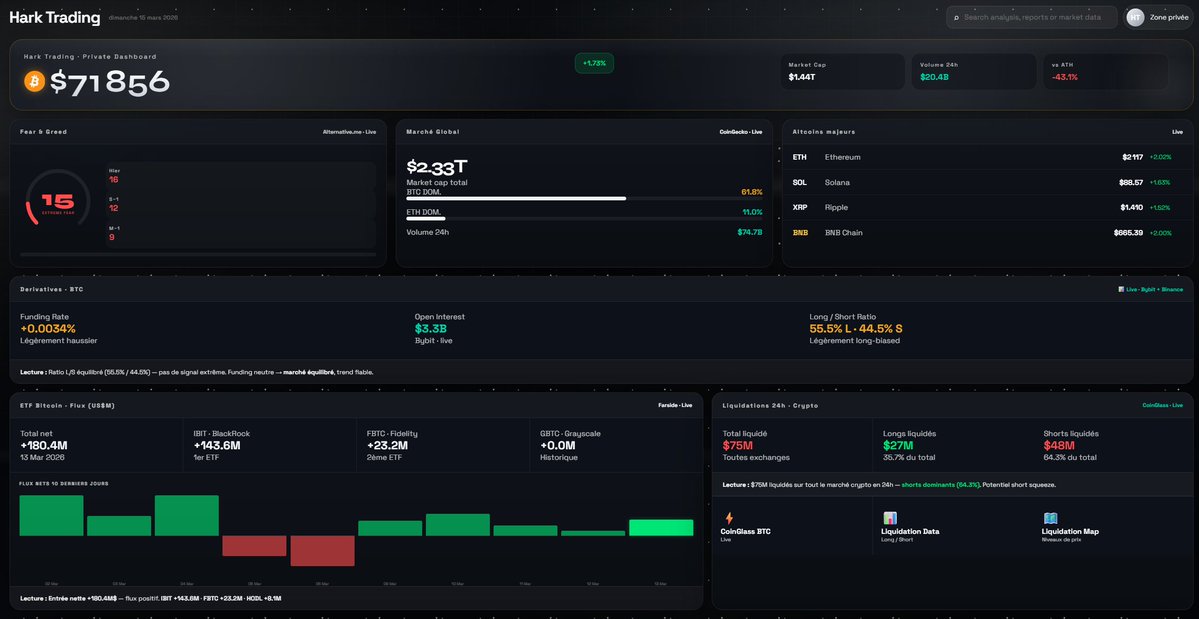Open the Liquidation Map icon

(x=1050, y=517)
